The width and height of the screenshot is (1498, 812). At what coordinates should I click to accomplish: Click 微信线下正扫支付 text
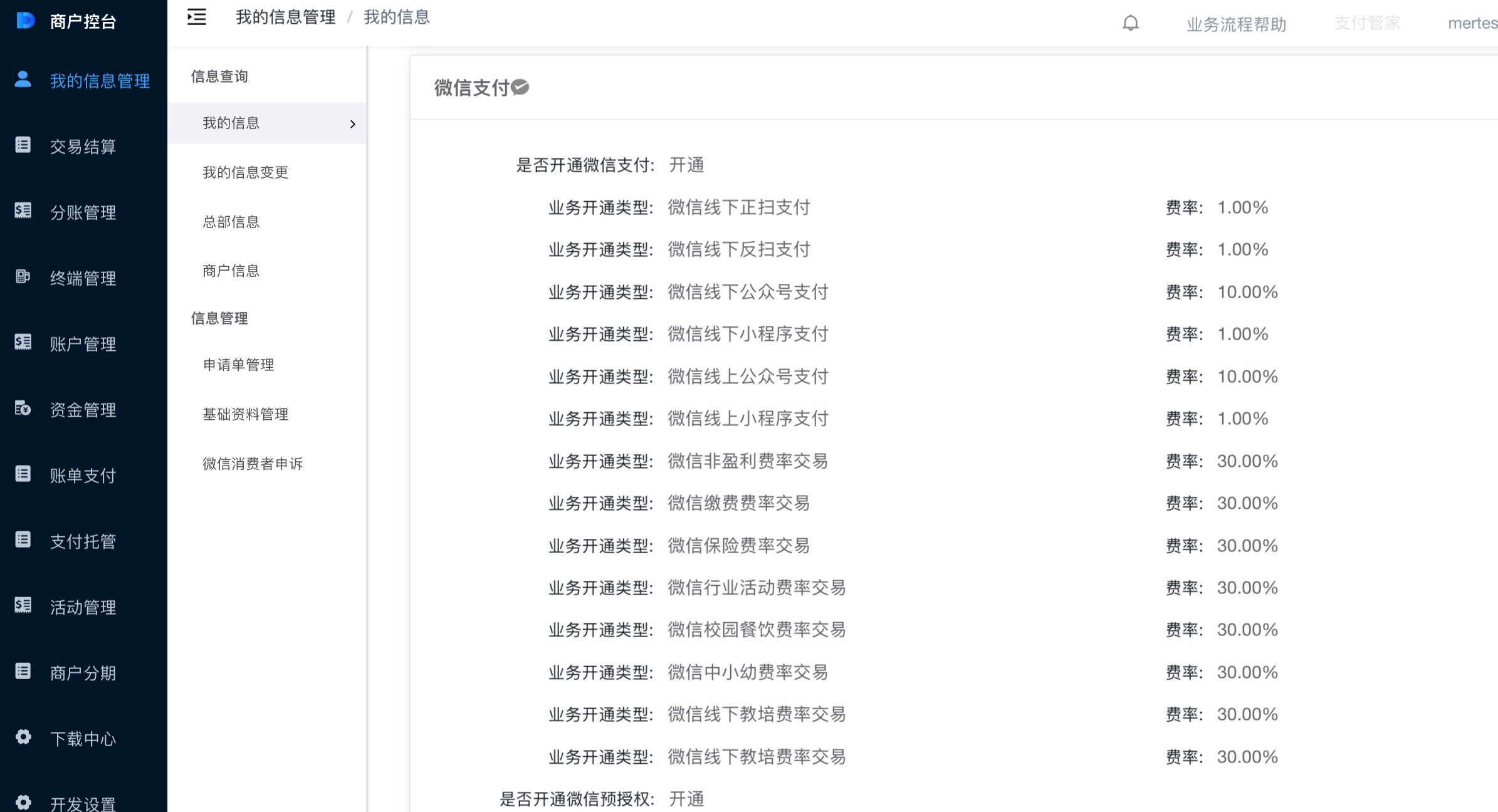740,207
